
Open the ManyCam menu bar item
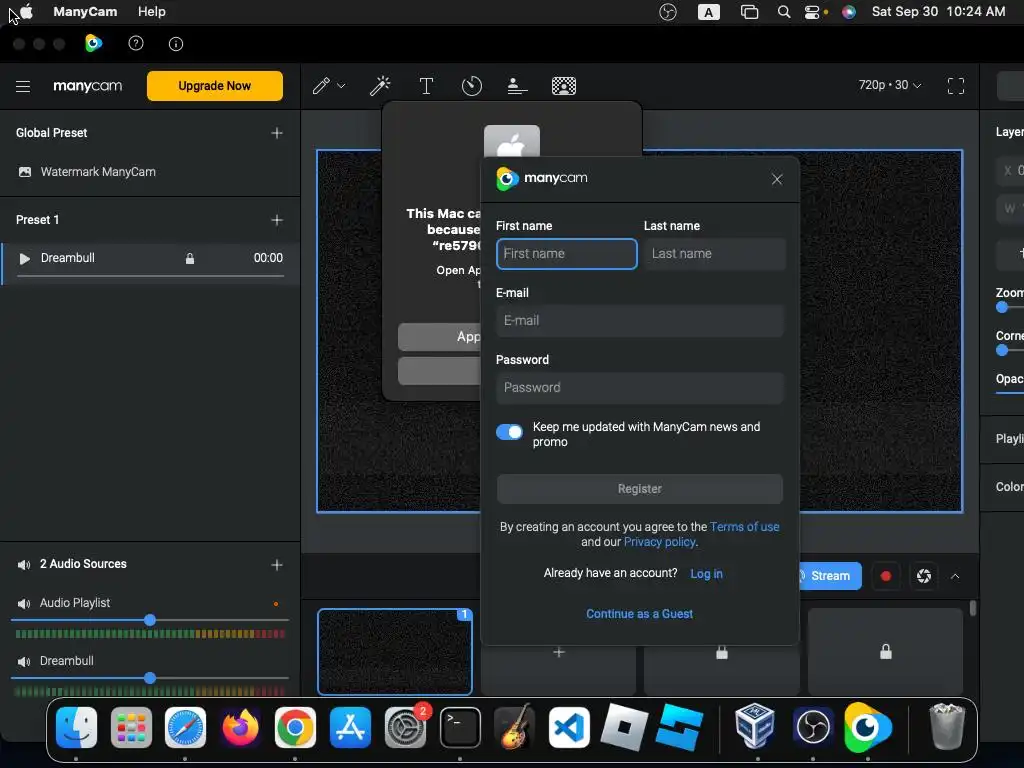click(x=85, y=12)
